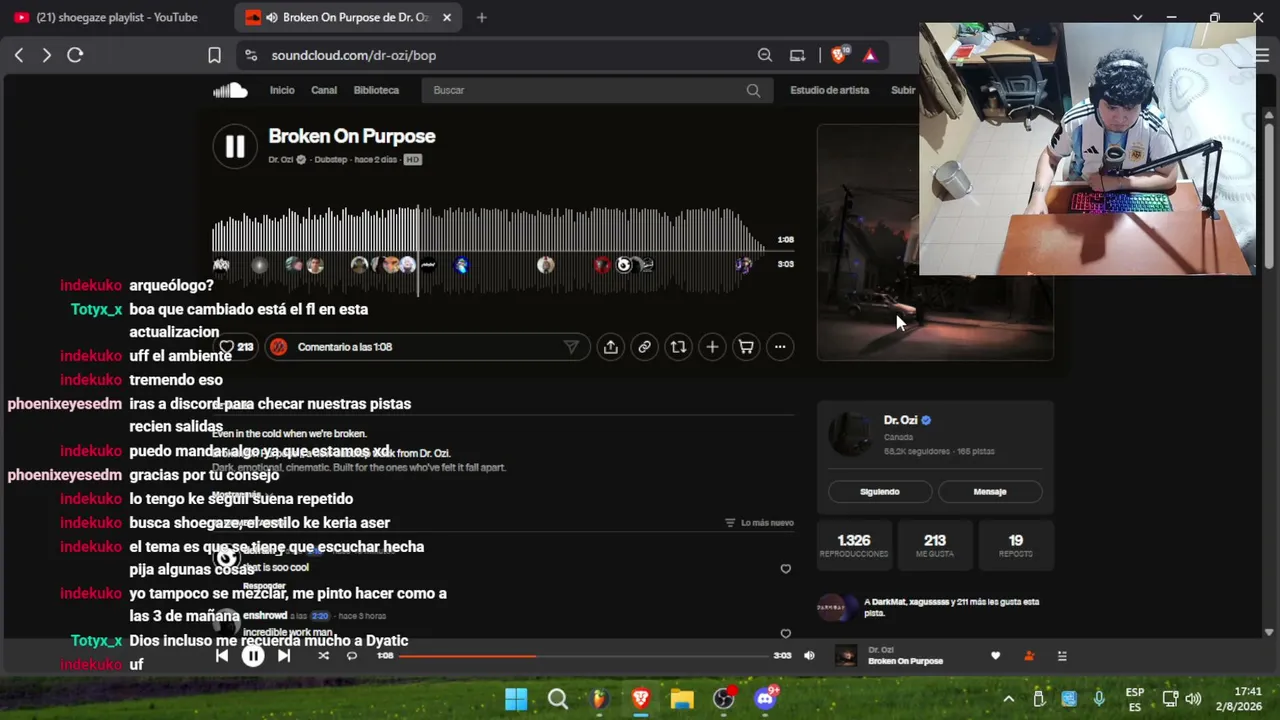Copy the track link with the chain icon
This screenshot has width=1280, height=720.
[x=644, y=347]
